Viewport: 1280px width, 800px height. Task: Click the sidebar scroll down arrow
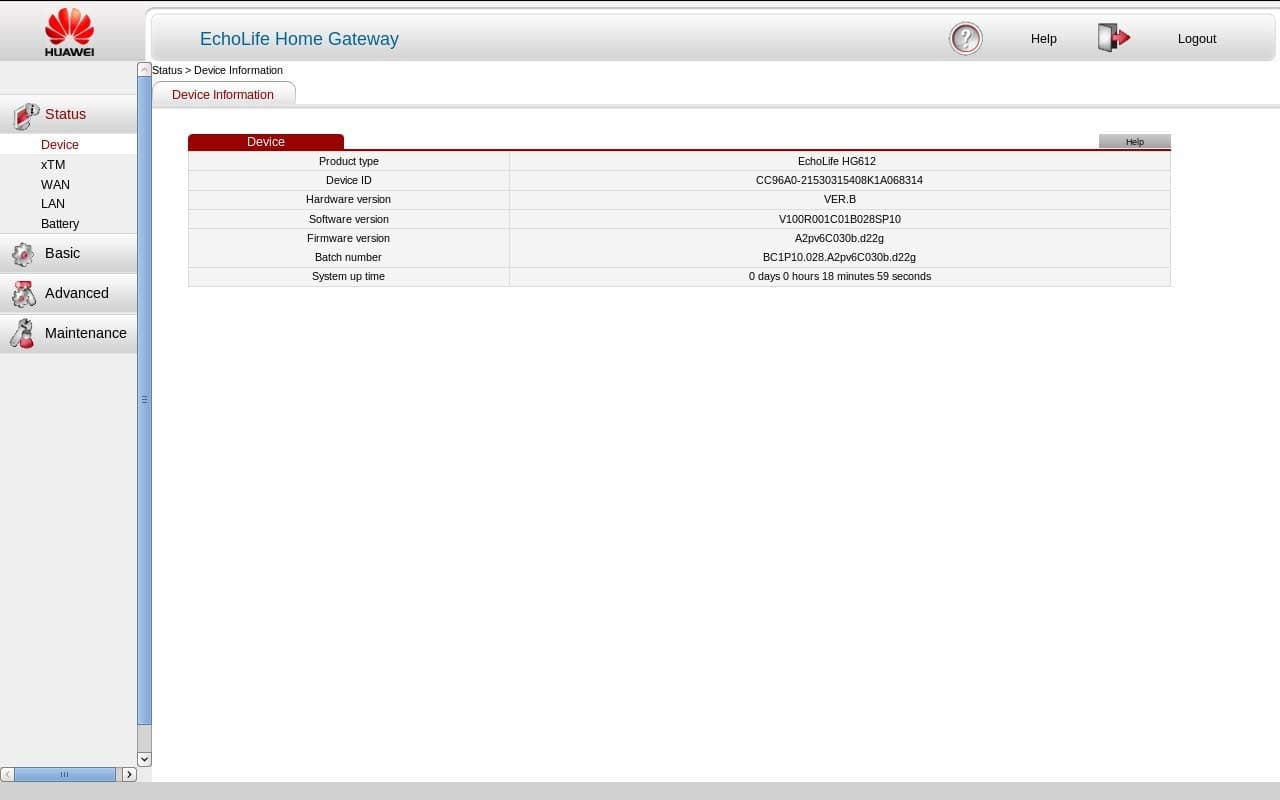pos(144,759)
